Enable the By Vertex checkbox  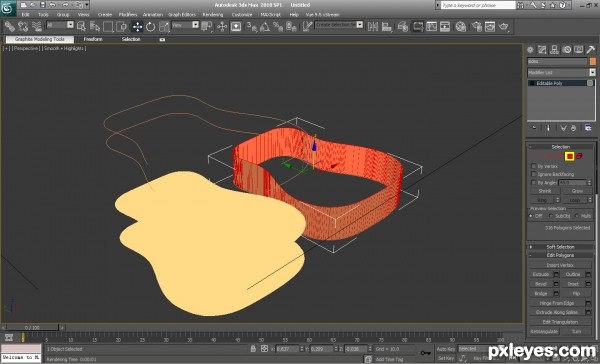(x=533, y=166)
